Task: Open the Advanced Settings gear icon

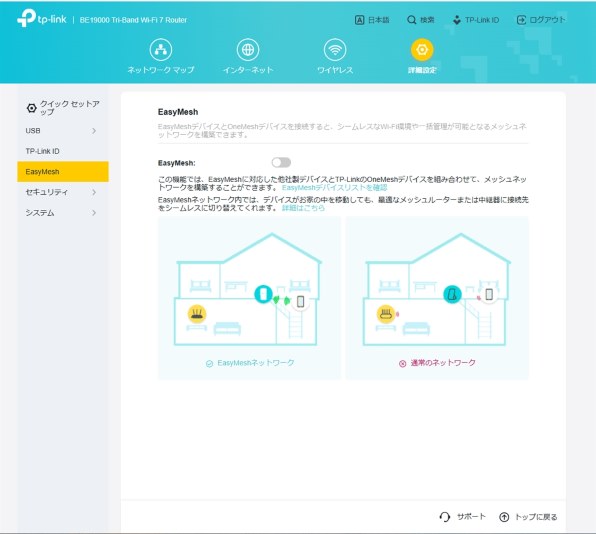Action: (x=422, y=49)
